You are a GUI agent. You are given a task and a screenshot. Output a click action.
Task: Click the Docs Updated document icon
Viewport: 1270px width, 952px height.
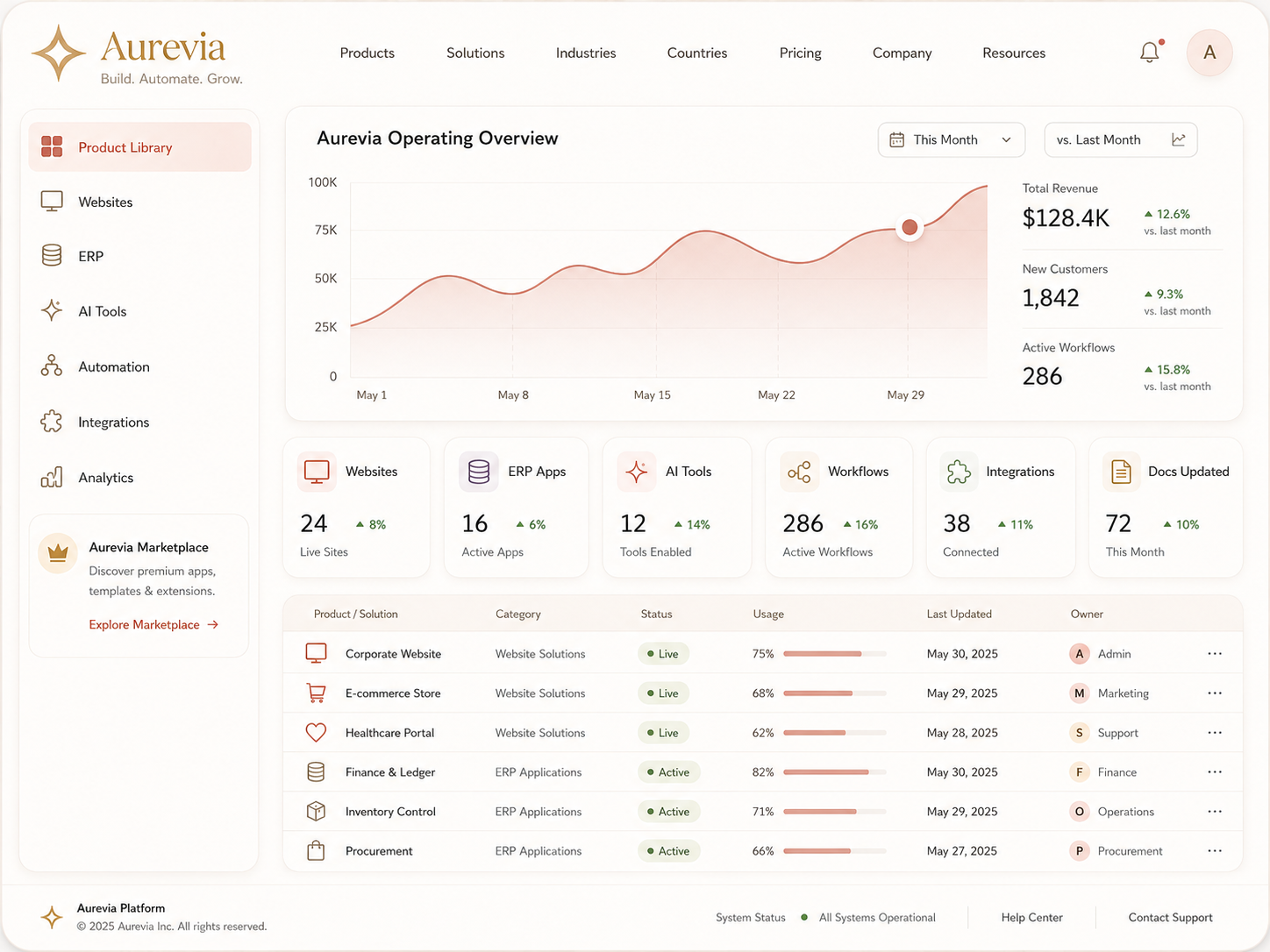[1121, 472]
